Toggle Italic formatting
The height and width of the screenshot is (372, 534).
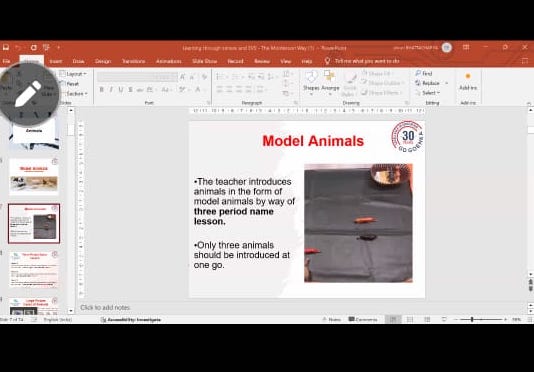point(111,90)
